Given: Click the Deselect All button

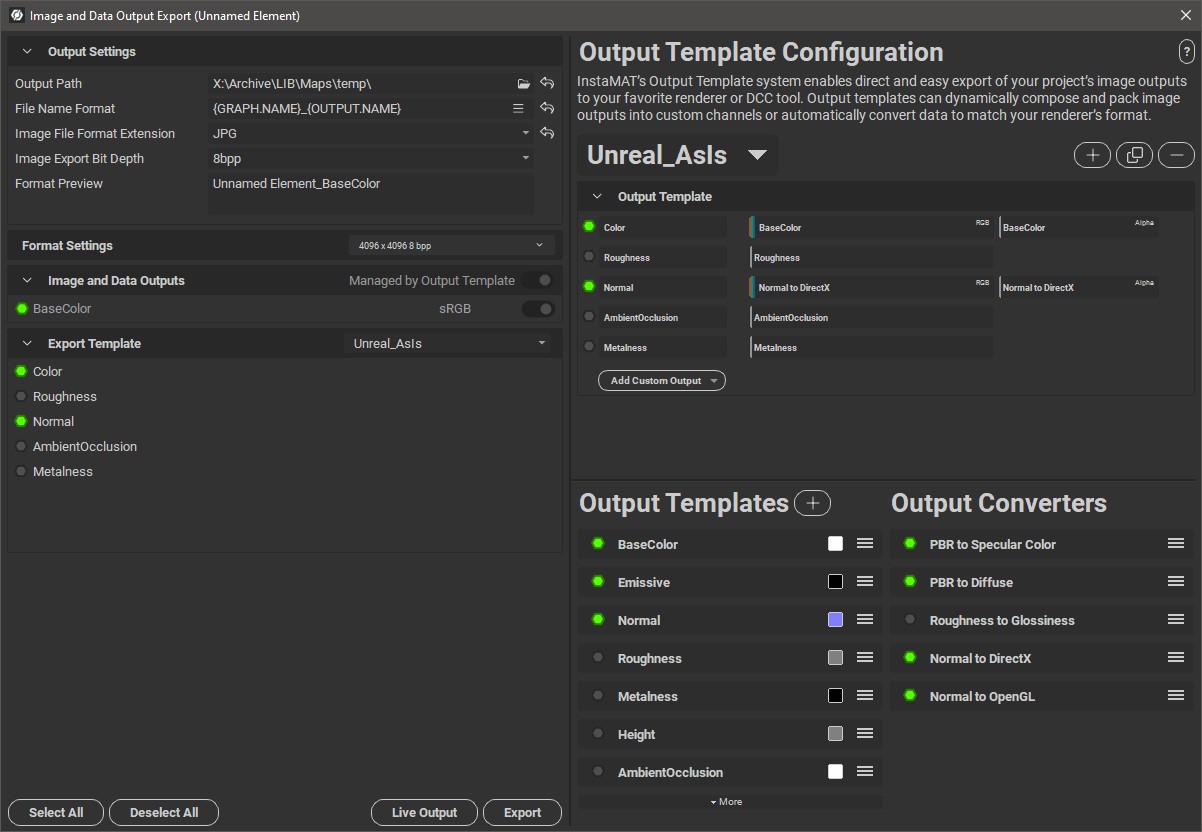Looking at the screenshot, I should (x=164, y=813).
